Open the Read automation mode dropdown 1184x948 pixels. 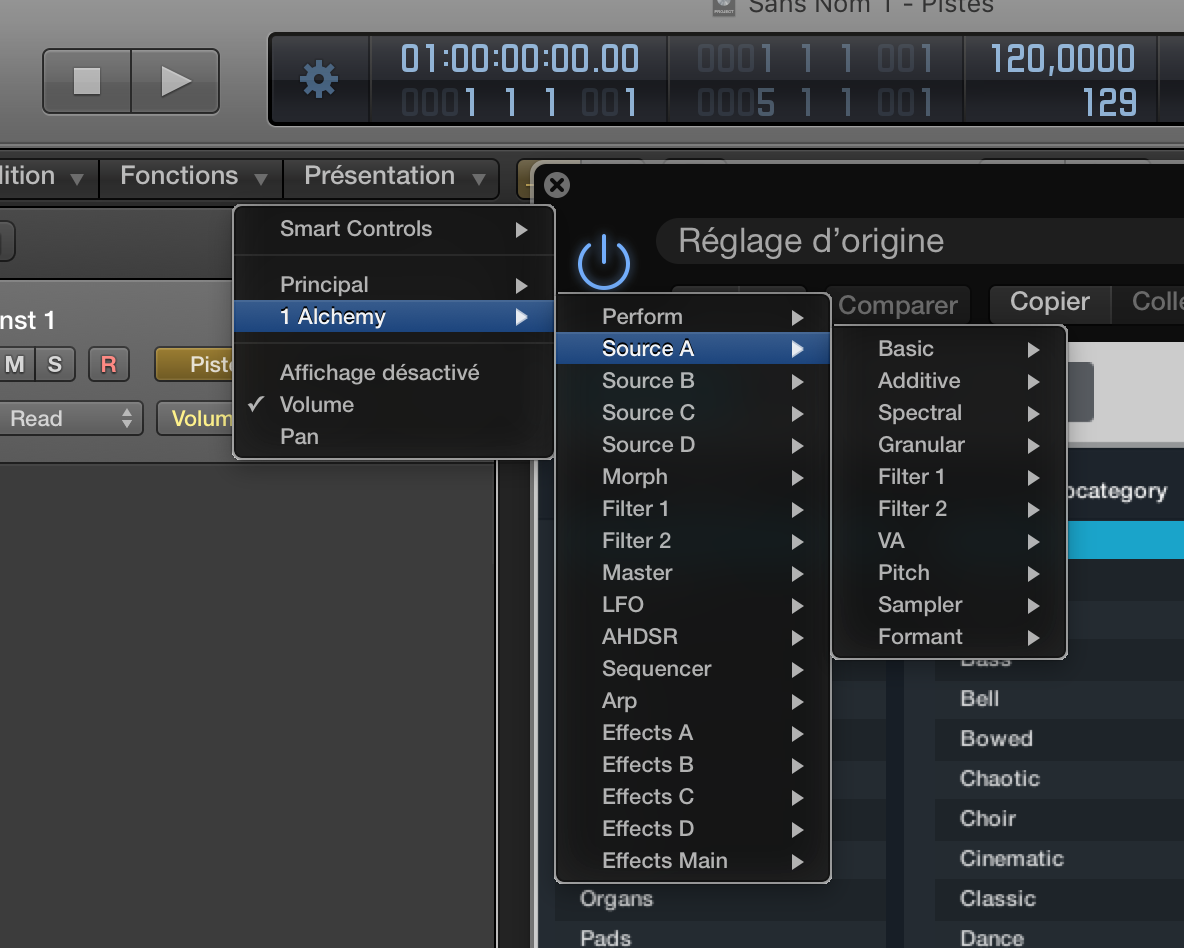pyautogui.click(x=71, y=419)
